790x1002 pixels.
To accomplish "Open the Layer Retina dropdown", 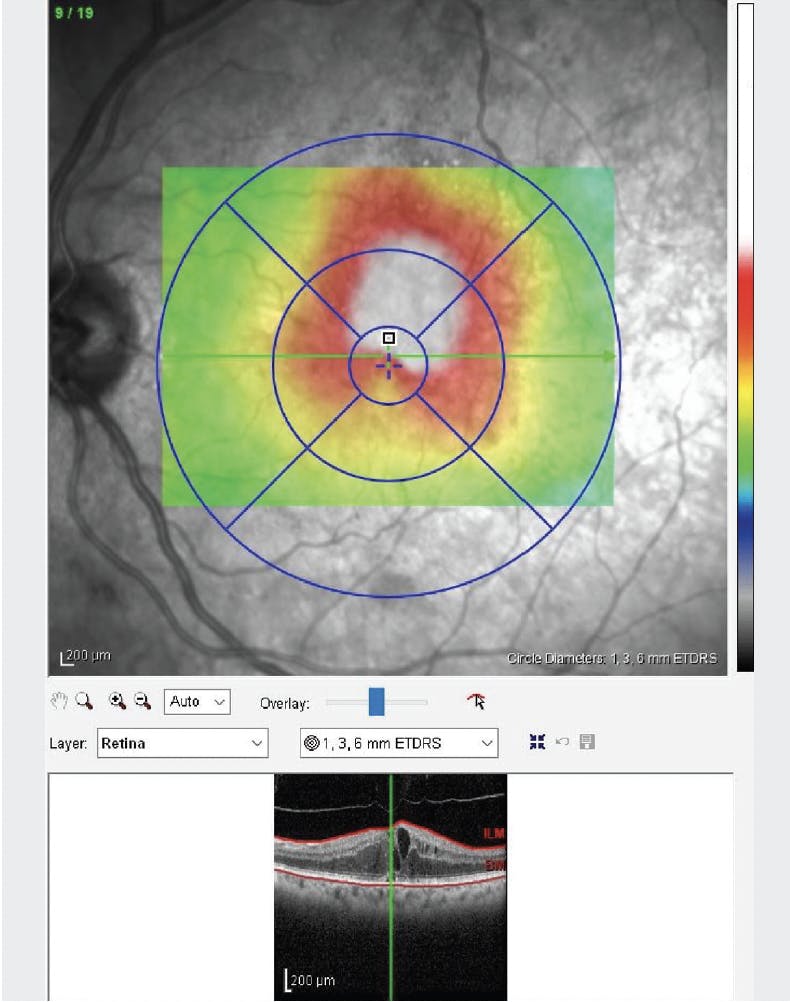I will pyautogui.click(x=182, y=743).
